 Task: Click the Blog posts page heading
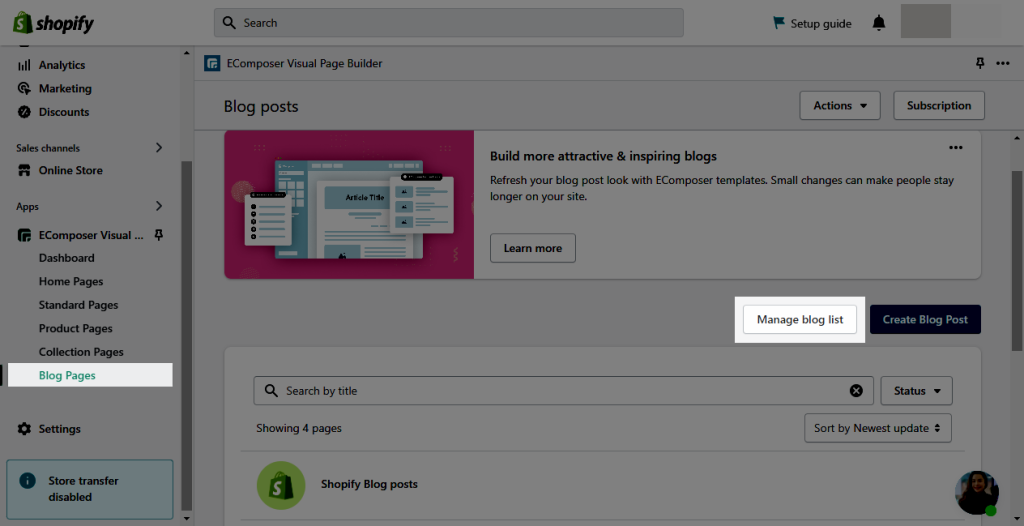coord(261,107)
